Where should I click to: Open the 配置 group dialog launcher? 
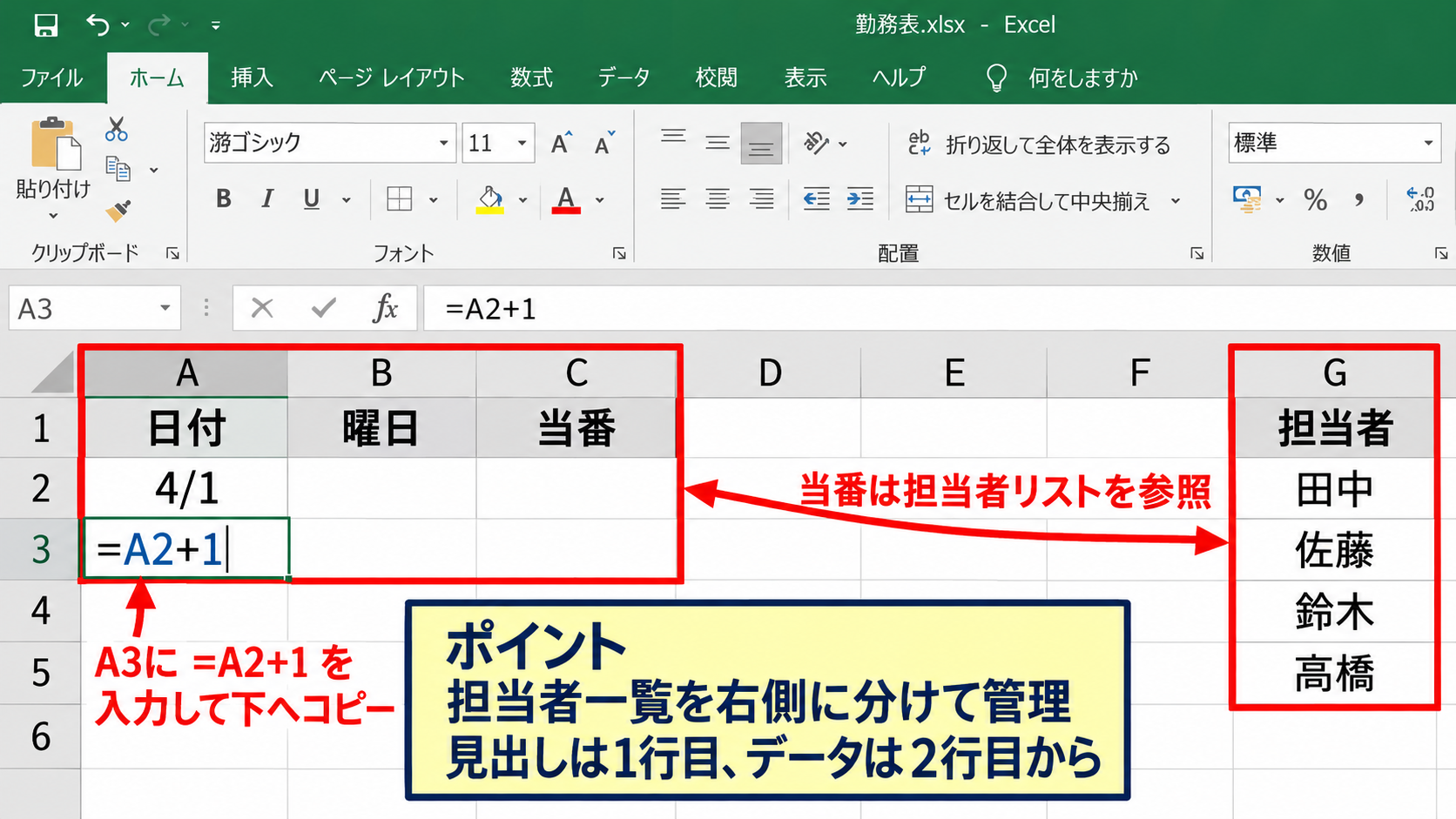pyautogui.click(x=1197, y=253)
